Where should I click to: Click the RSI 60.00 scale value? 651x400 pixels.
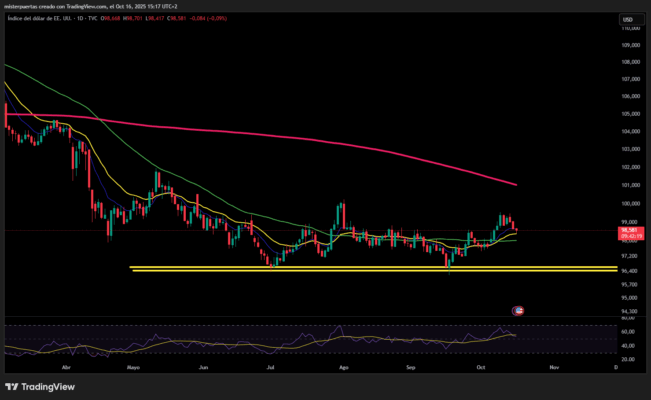pyautogui.click(x=628, y=333)
